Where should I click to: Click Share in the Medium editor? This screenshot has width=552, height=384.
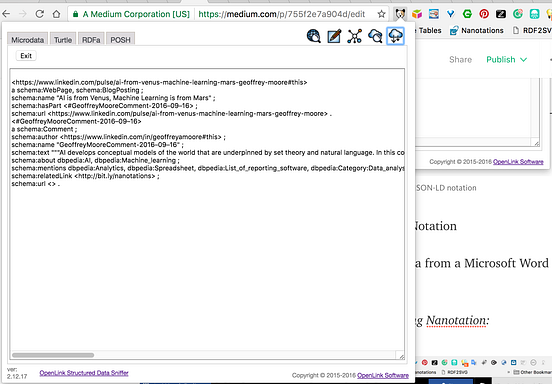tap(460, 59)
